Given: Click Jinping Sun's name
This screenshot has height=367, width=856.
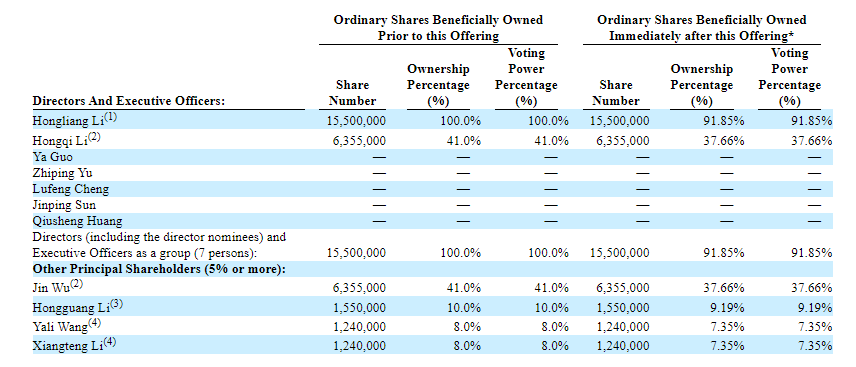Looking at the screenshot, I should [64, 205].
